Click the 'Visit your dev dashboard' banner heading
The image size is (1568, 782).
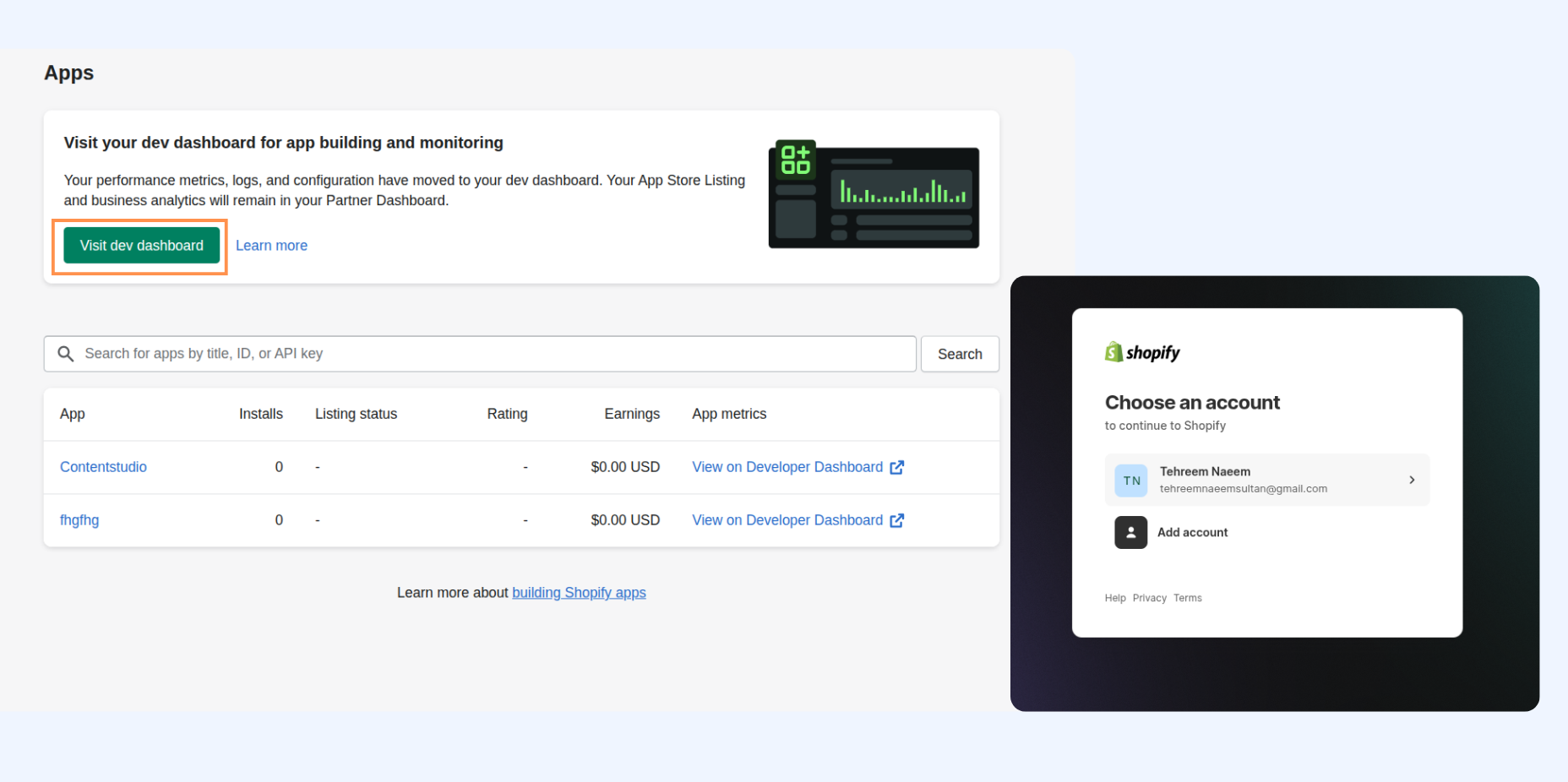(284, 143)
